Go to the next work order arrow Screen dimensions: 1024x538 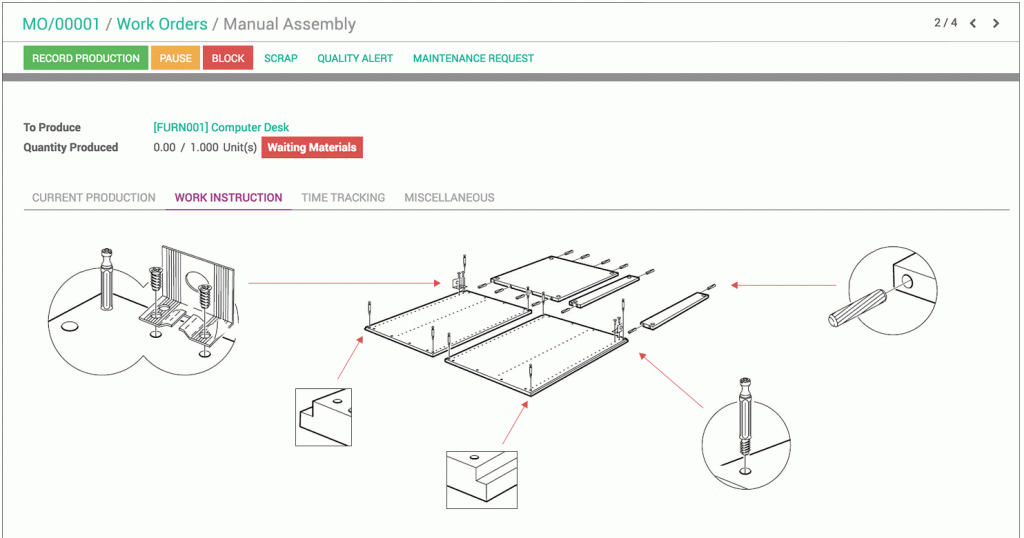(x=996, y=24)
